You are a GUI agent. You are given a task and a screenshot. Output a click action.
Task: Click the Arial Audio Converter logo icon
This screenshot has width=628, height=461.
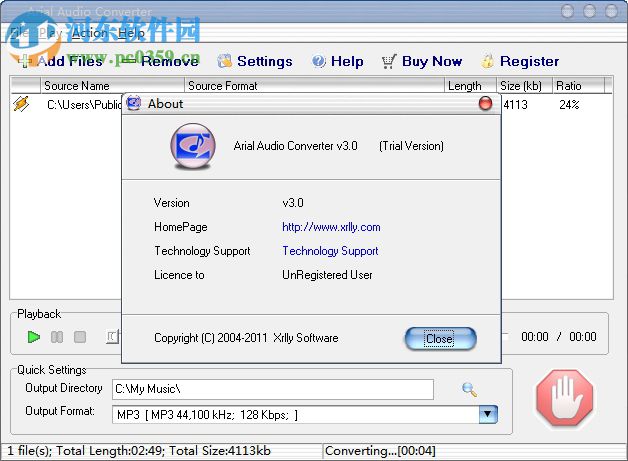click(x=193, y=146)
